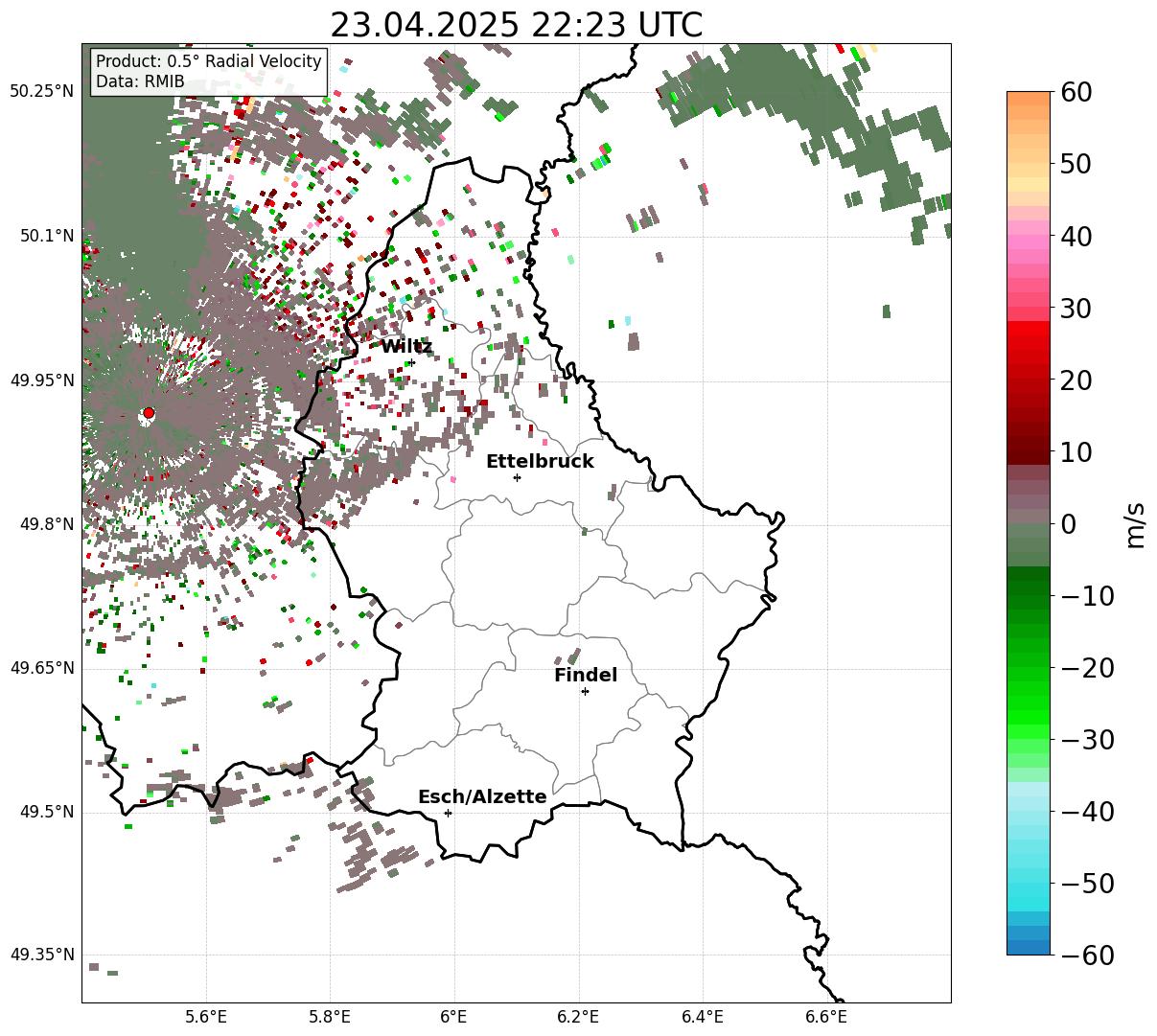1157x1036 pixels.
Task: Click the red radar site marker dot
Action: pyautogui.click(x=148, y=413)
